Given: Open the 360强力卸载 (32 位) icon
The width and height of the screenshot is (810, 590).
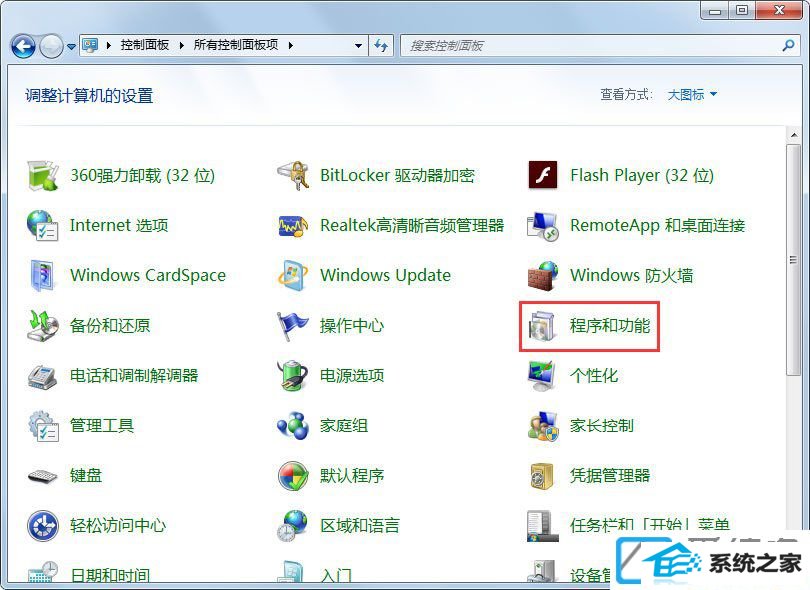Looking at the screenshot, I should (43, 176).
